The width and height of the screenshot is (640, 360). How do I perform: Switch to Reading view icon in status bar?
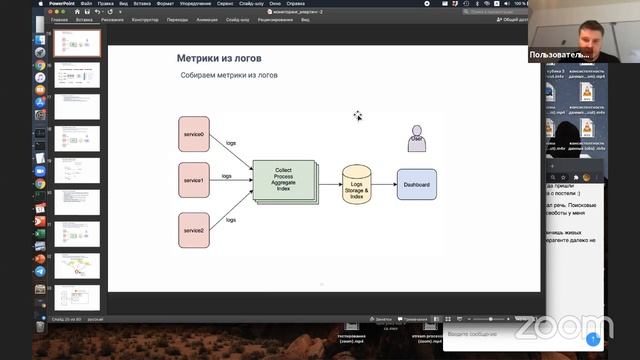click(460, 319)
